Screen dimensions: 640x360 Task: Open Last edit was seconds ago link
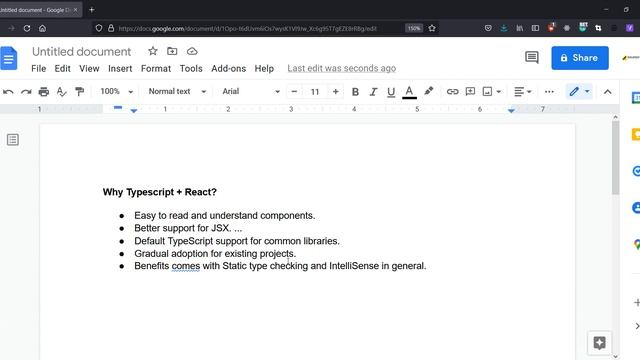pos(342,69)
